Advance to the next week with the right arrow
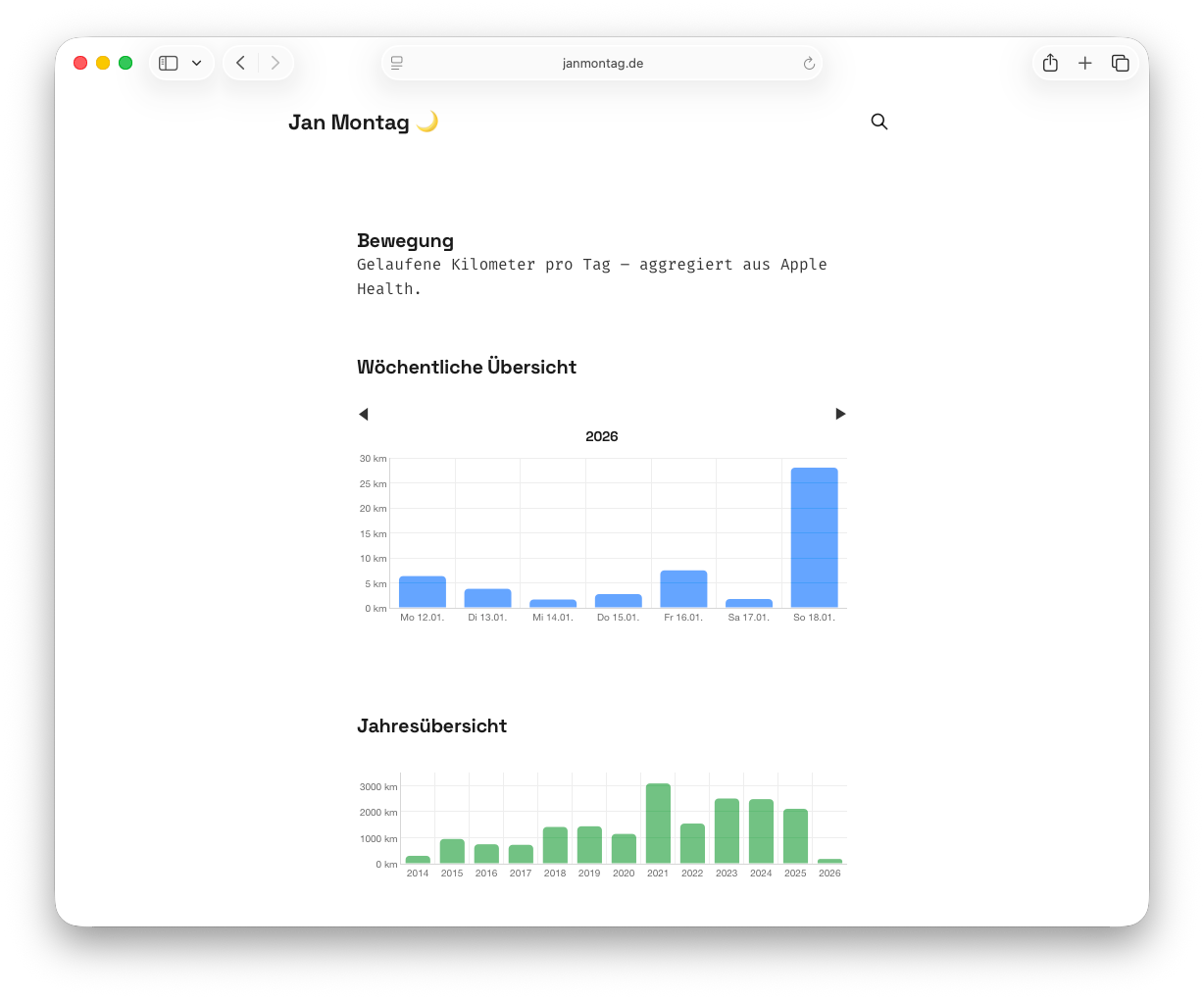This screenshot has width=1204, height=999. click(840, 414)
